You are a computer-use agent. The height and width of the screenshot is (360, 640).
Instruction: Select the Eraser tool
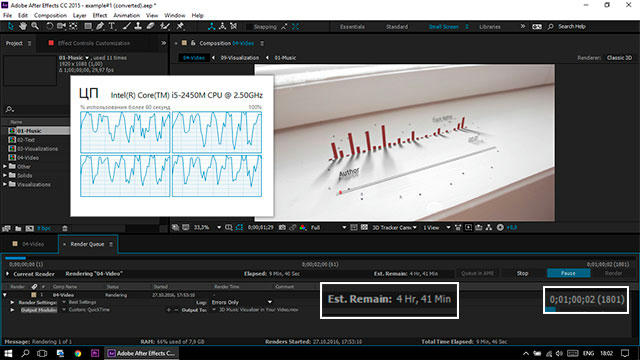coord(151,26)
